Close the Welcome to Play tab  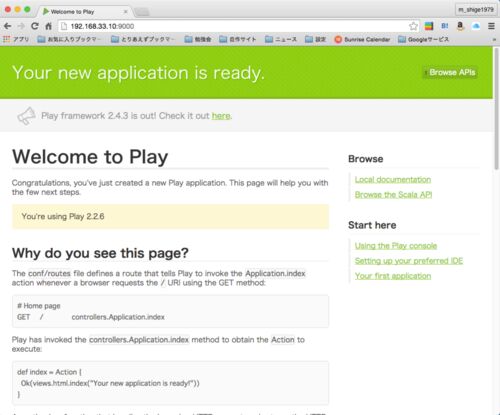pyautogui.click(x=126, y=12)
